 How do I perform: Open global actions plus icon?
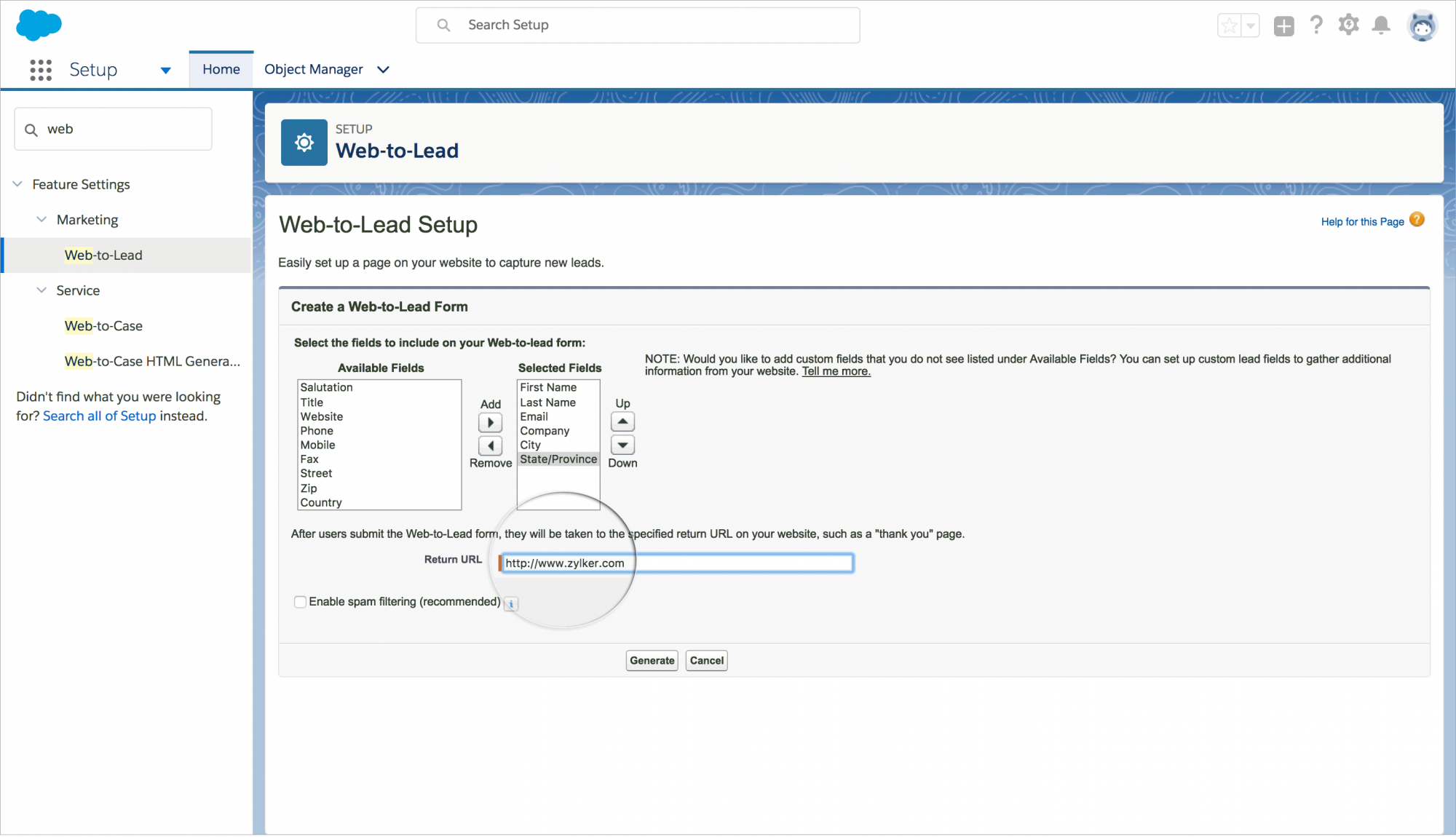coord(1283,26)
